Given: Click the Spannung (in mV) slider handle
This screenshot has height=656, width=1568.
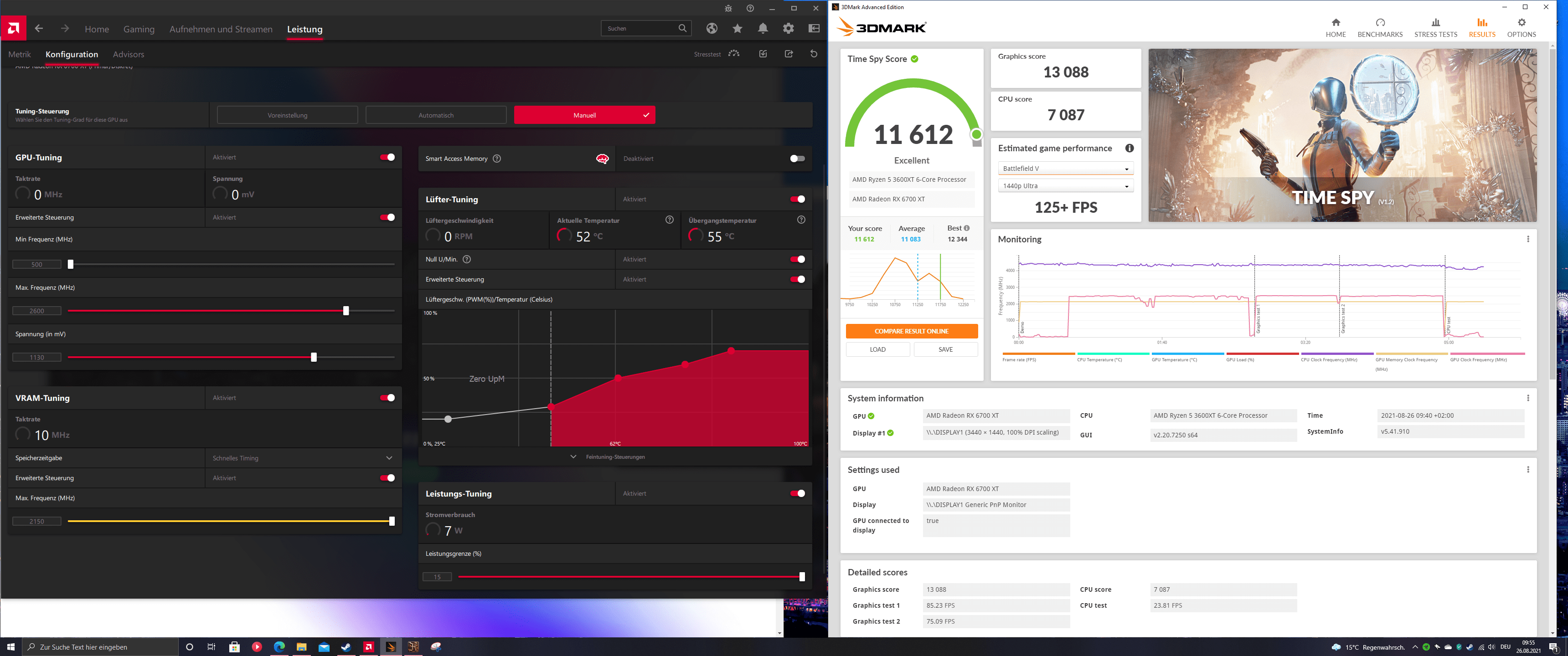Looking at the screenshot, I should point(314,357).
